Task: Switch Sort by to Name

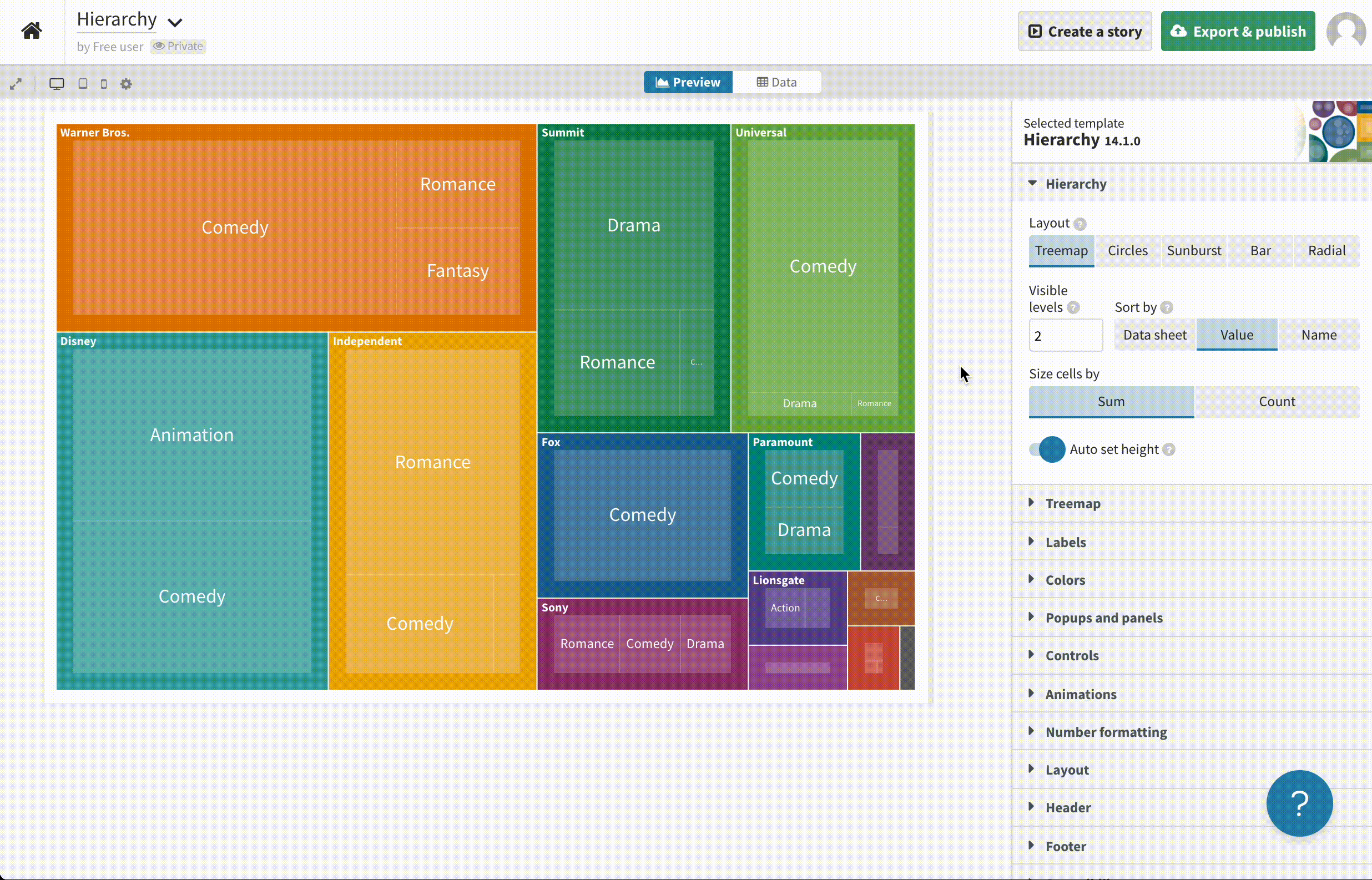Action: tap(1319, 334)
